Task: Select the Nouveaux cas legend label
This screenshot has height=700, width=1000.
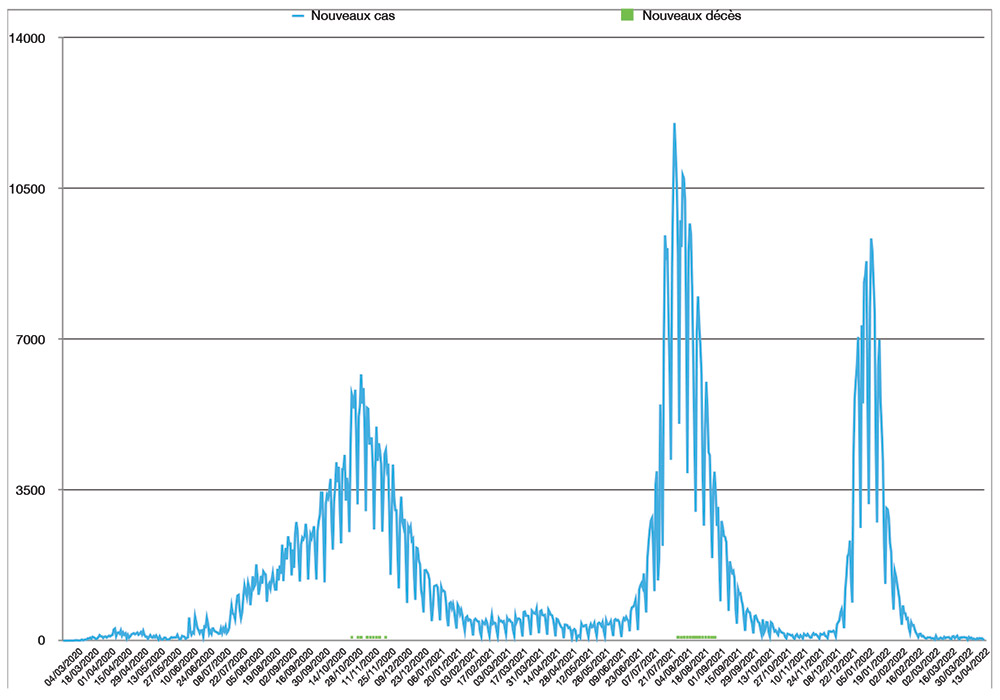Action: (x=344, y=16)
